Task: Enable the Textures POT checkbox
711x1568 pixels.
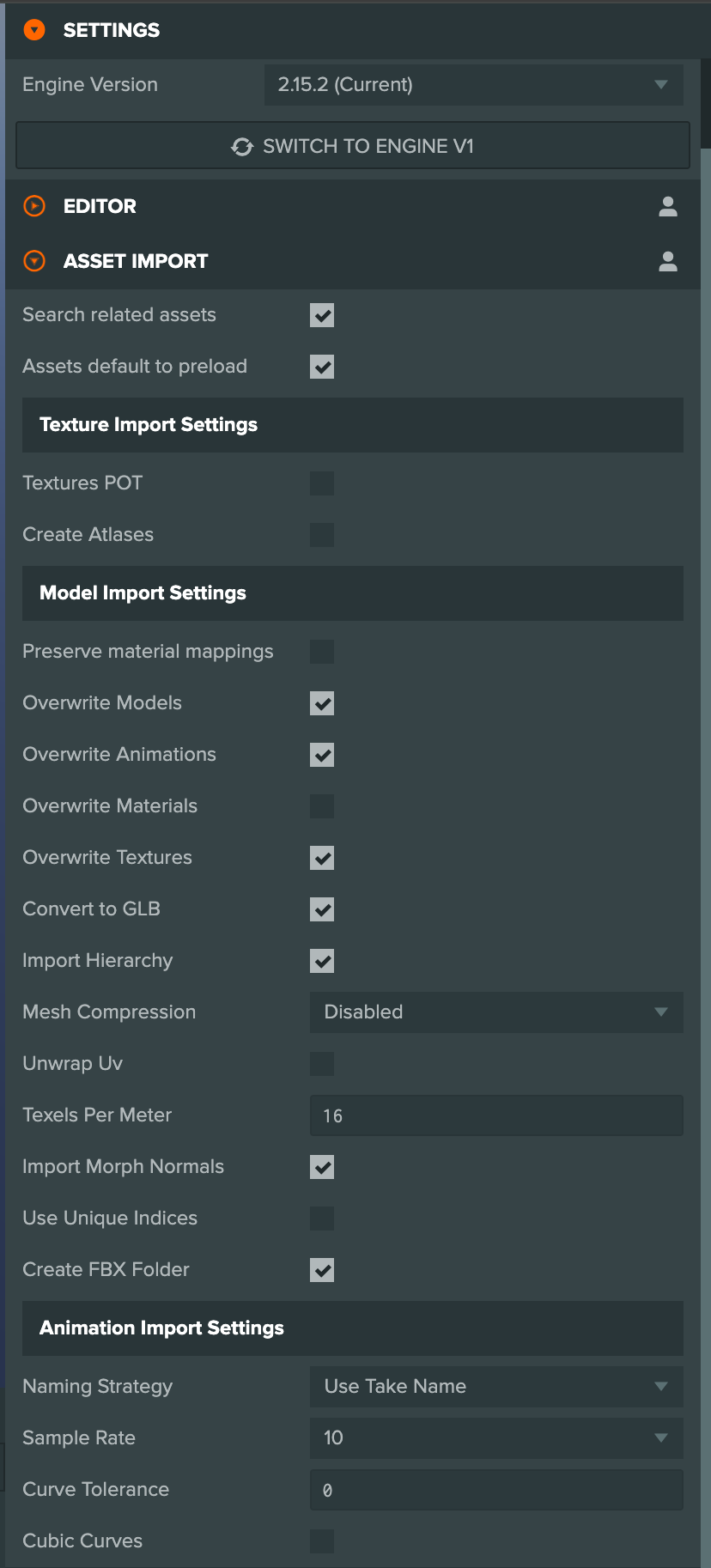Action: (x=322, y=483)
